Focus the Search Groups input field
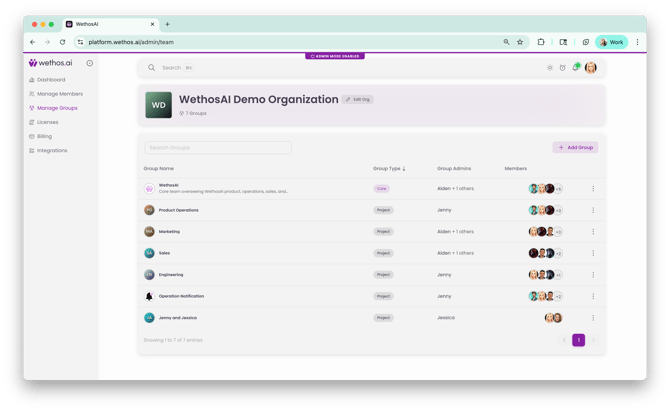The width and height of the screenshot is (670, 411). (x=218, y=147)
